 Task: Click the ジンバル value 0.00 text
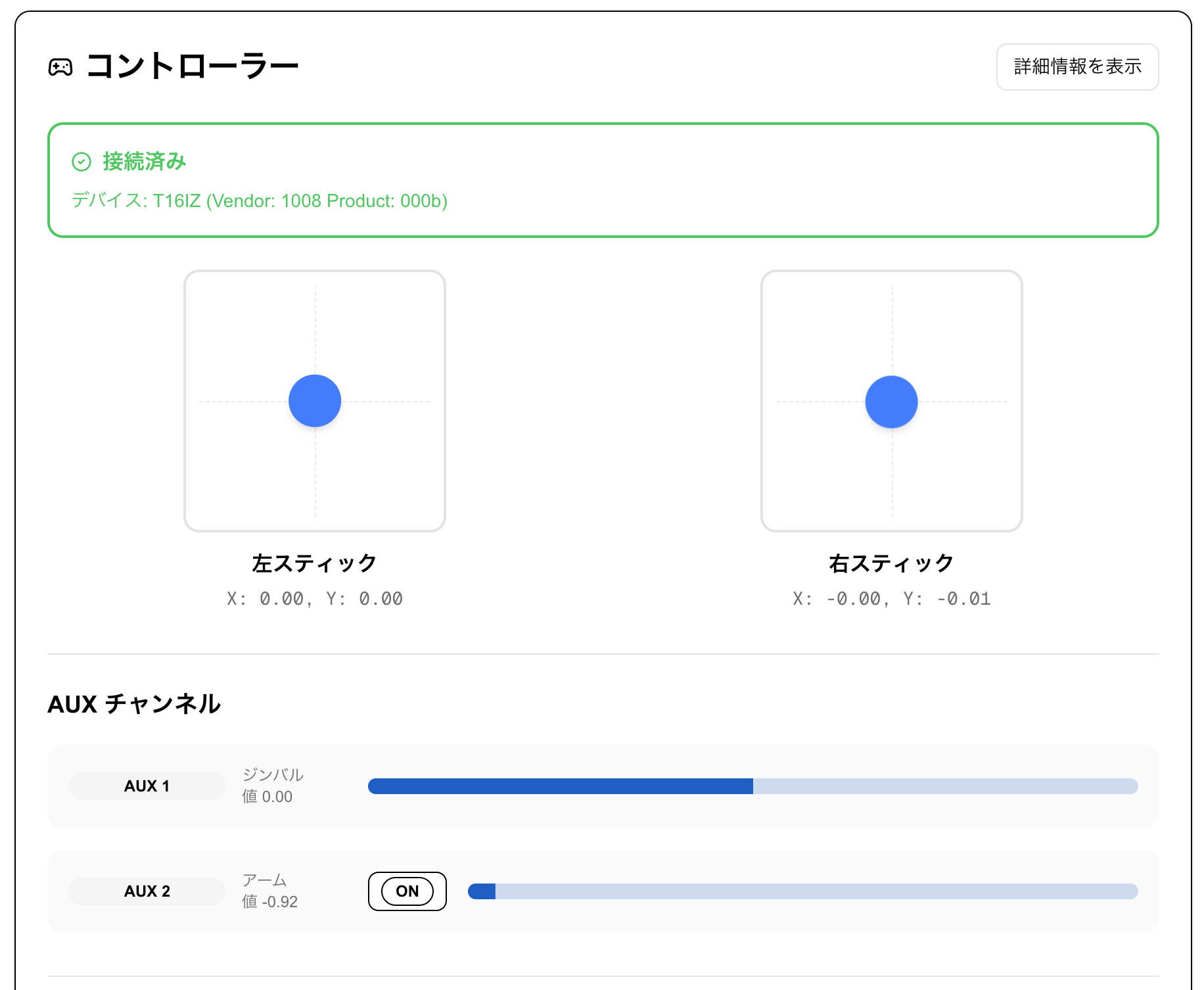point(267,797)
